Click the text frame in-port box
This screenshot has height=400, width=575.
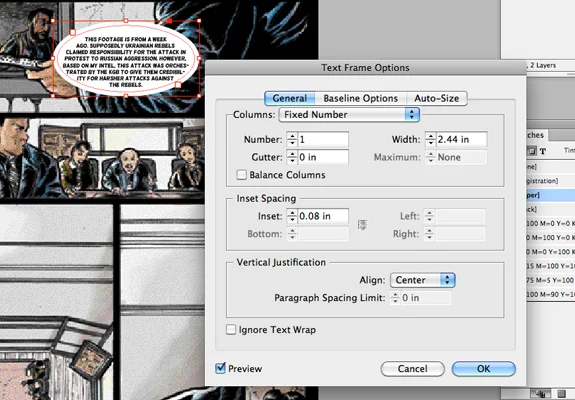(73, 33)
